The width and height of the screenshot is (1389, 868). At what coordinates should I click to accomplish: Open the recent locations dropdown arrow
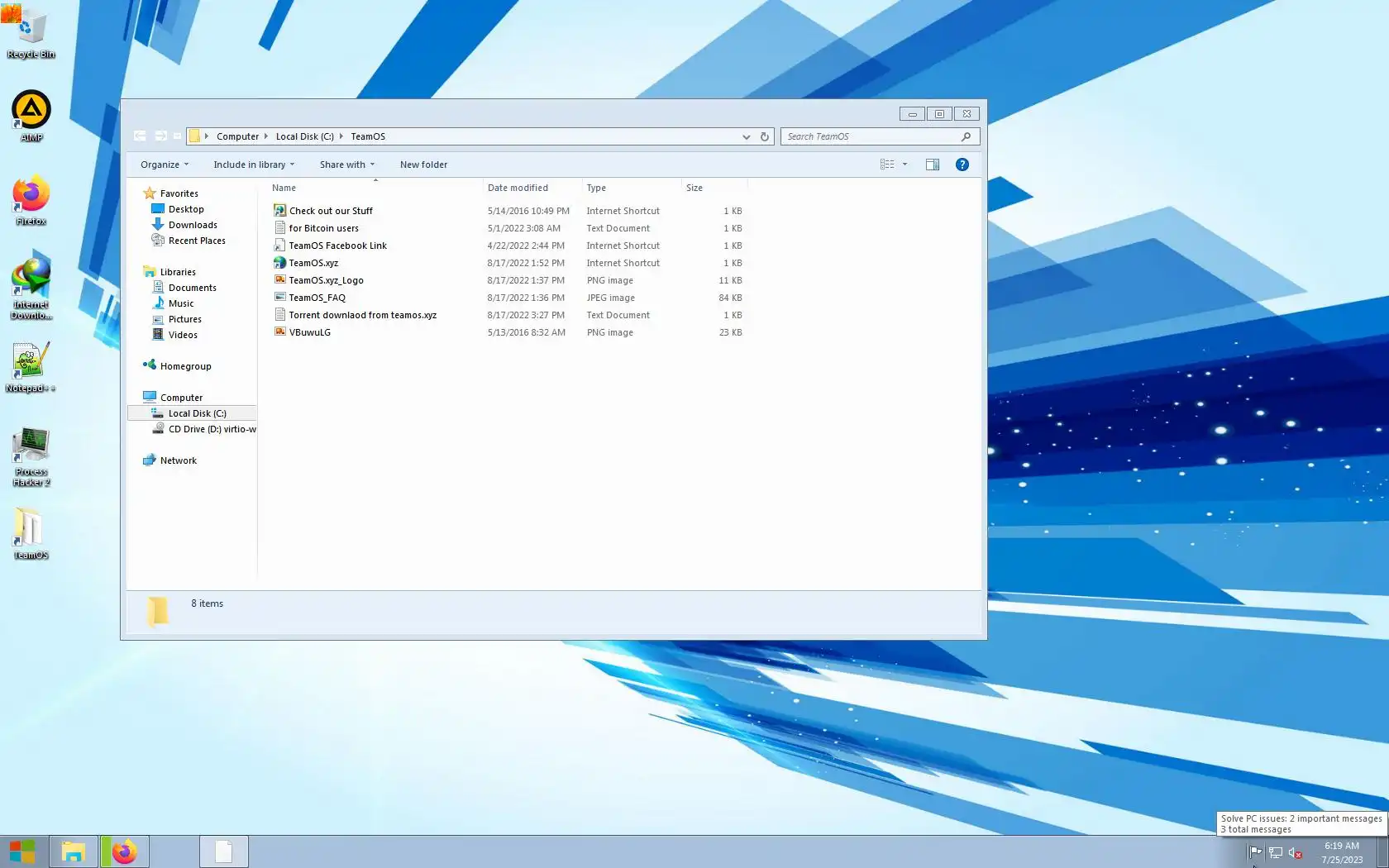point(177,136)
